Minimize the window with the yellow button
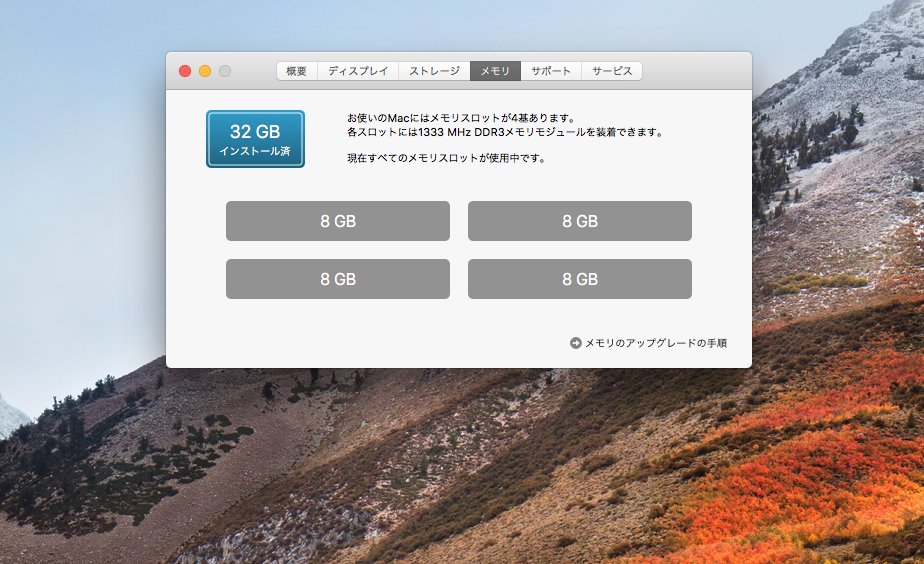 (205, 71)
